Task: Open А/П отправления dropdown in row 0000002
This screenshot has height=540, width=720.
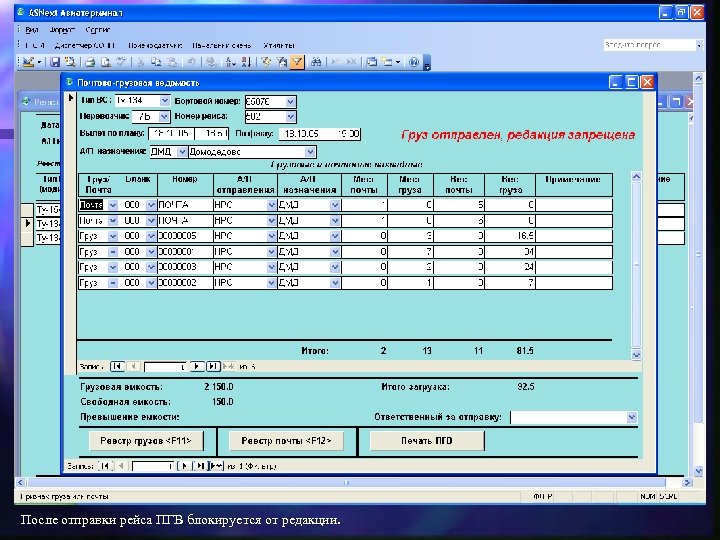Action: click(271, 283)
